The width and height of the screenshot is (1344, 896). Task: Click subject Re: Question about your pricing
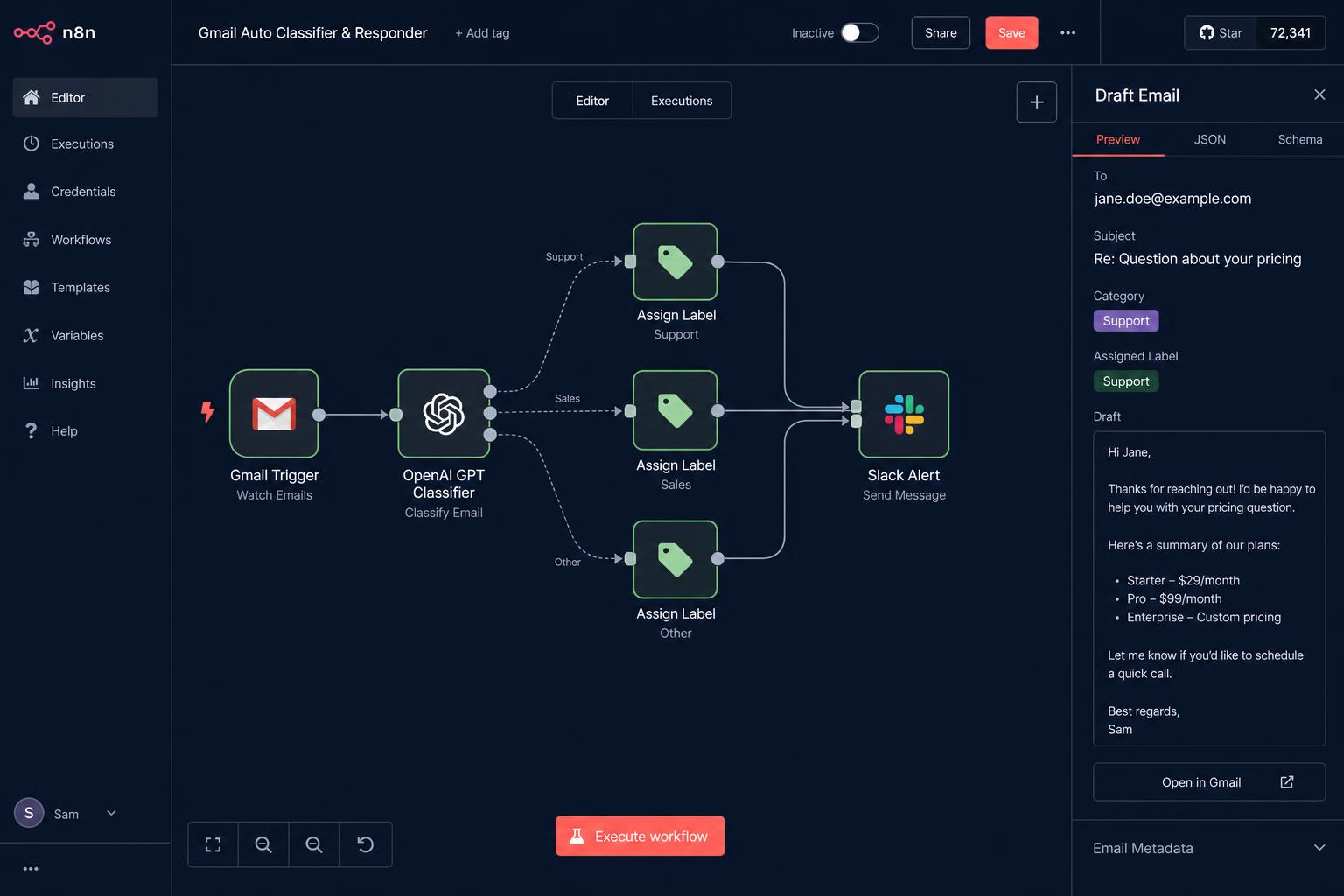coord(1198,259)
